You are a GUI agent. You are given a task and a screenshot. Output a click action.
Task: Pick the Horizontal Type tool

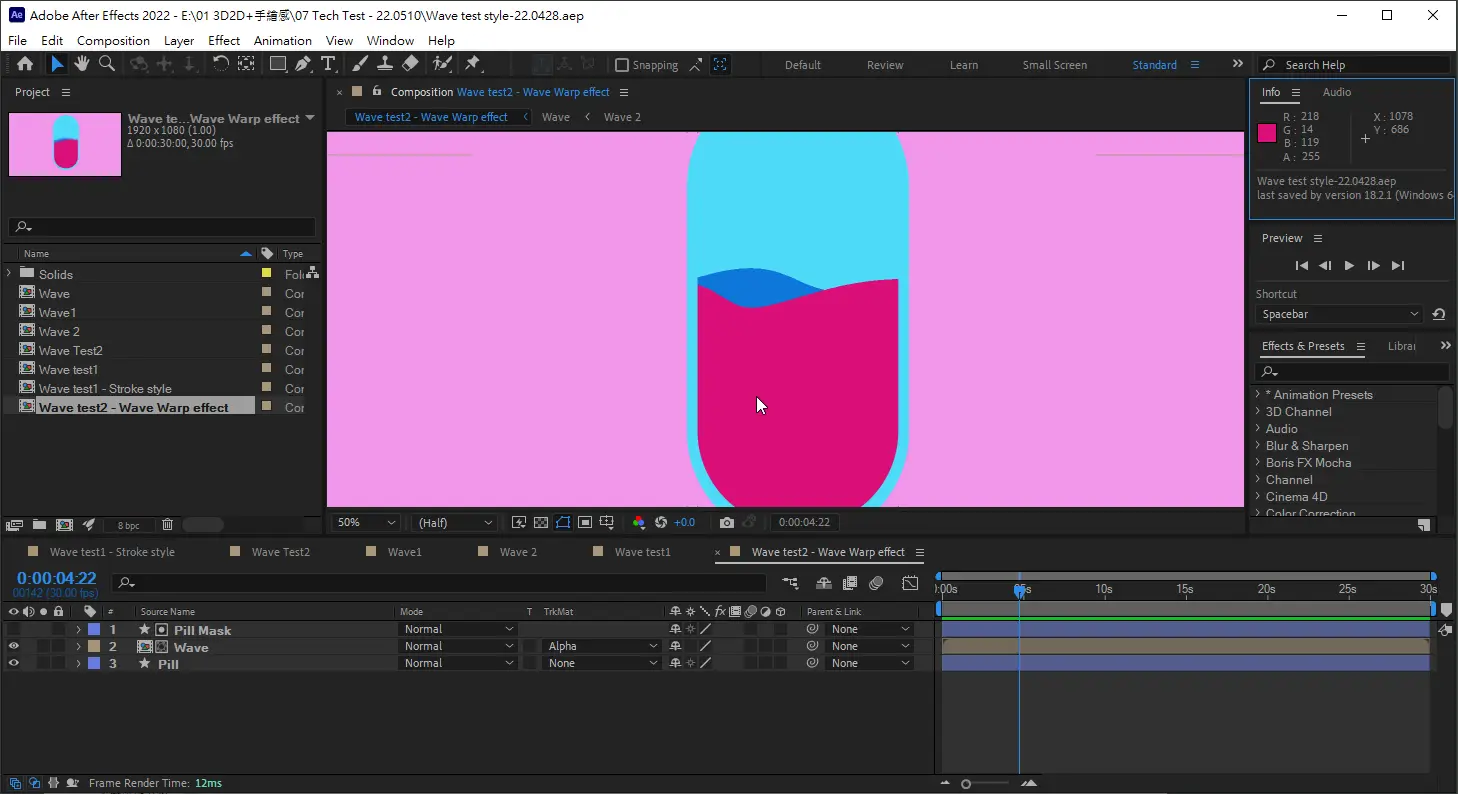pyautogui.click(x=327, y=64)
